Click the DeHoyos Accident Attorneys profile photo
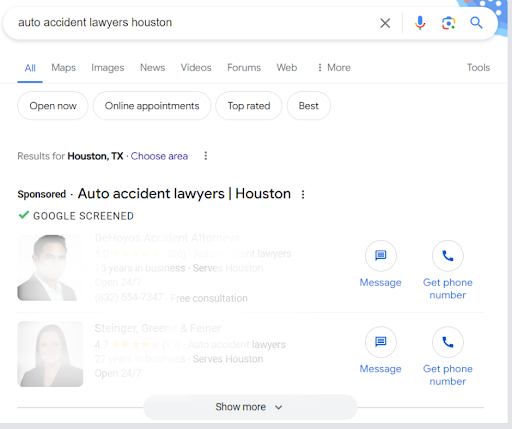 point(50,268)
